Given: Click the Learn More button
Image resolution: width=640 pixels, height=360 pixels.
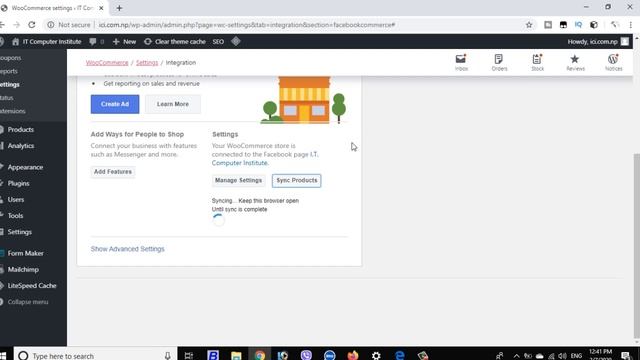Looking at the screenshot, I should click(x=173, y=104).
